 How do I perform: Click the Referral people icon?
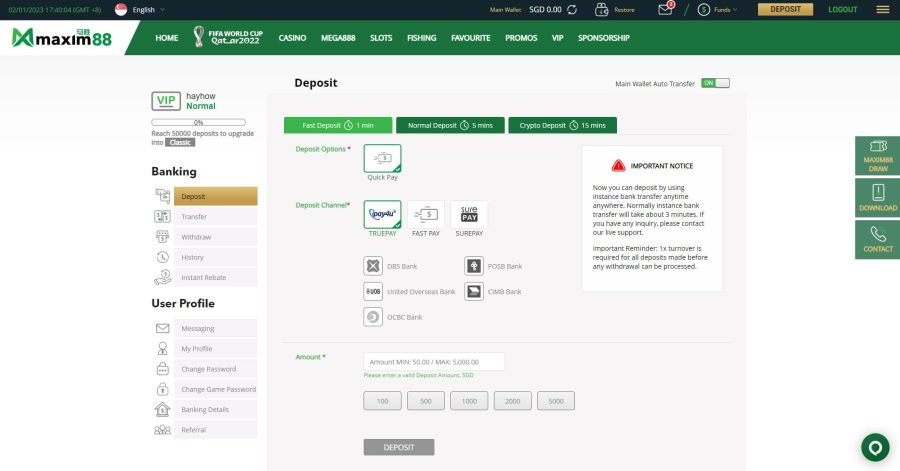(162, 429)
